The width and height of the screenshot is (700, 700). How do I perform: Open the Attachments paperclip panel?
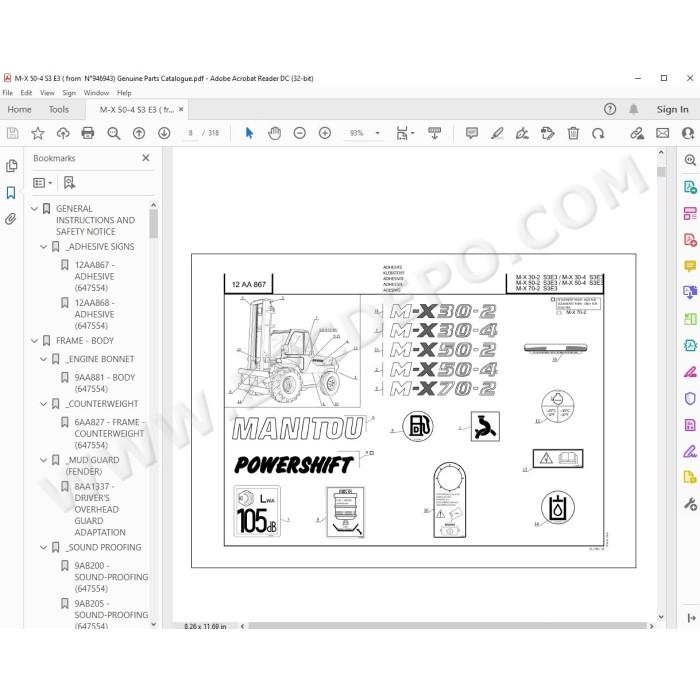11,219
